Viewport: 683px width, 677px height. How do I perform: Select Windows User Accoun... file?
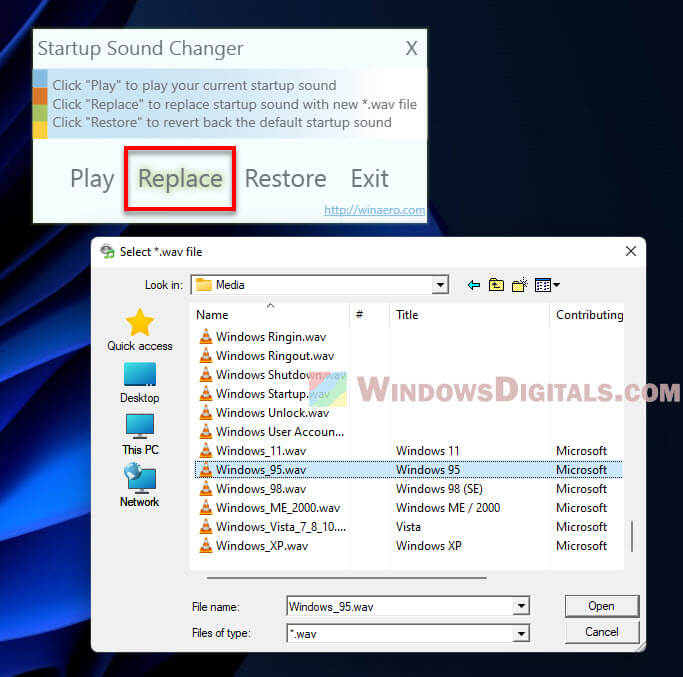pyautogui.click(x=271, y=432)
